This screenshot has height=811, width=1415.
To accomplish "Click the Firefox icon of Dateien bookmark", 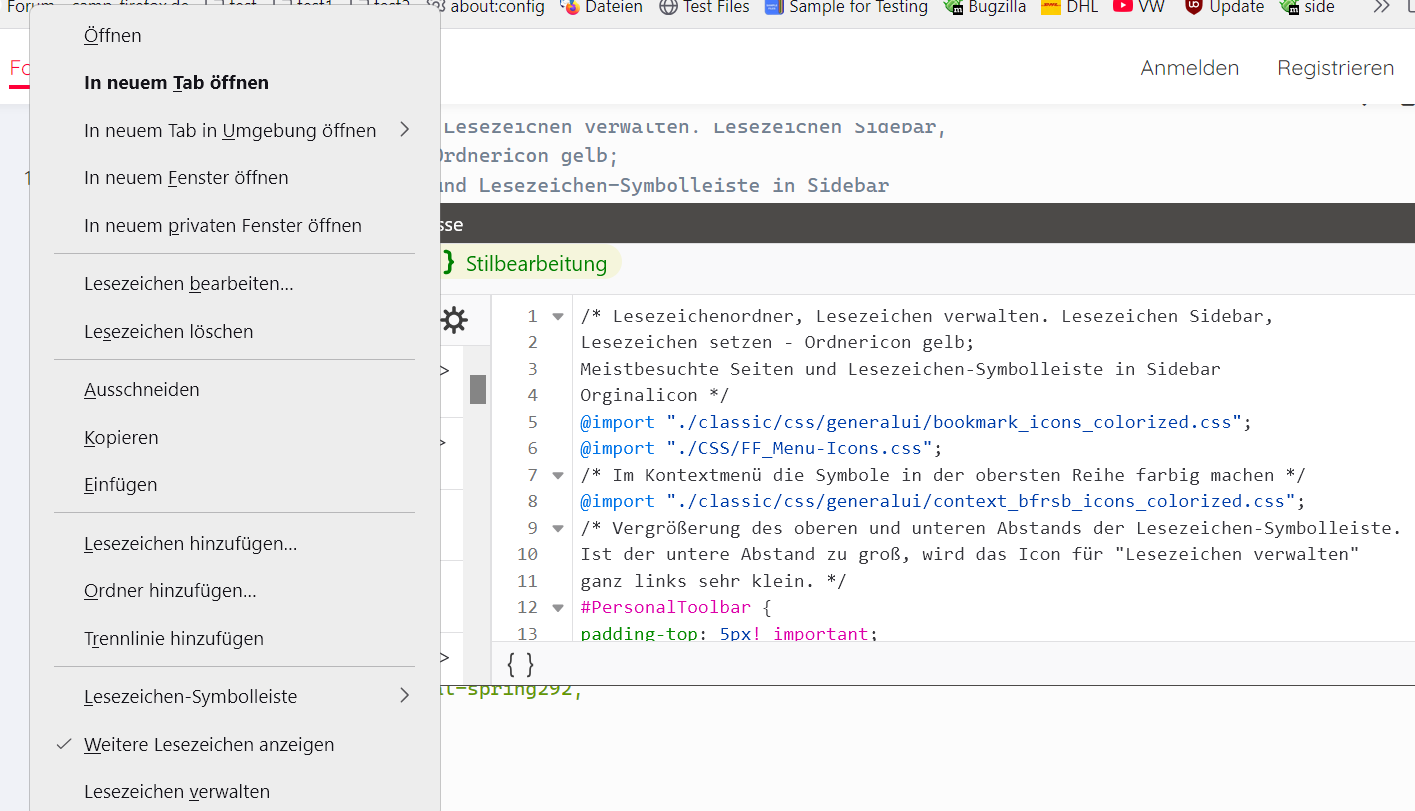I will pyautogui.click(x=571, y=7).
